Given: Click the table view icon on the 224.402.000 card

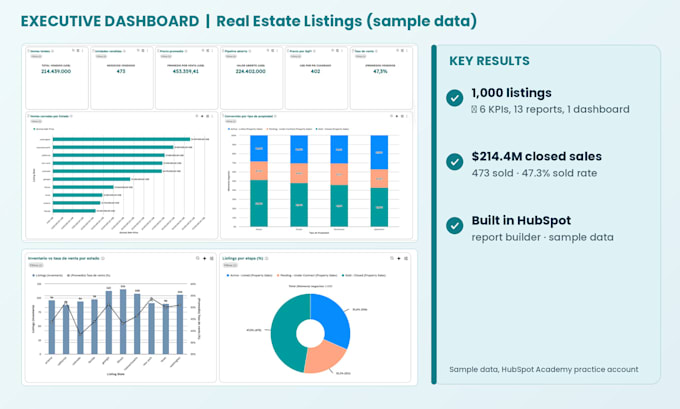Looking at the screenshot, I should coord(272,51).
